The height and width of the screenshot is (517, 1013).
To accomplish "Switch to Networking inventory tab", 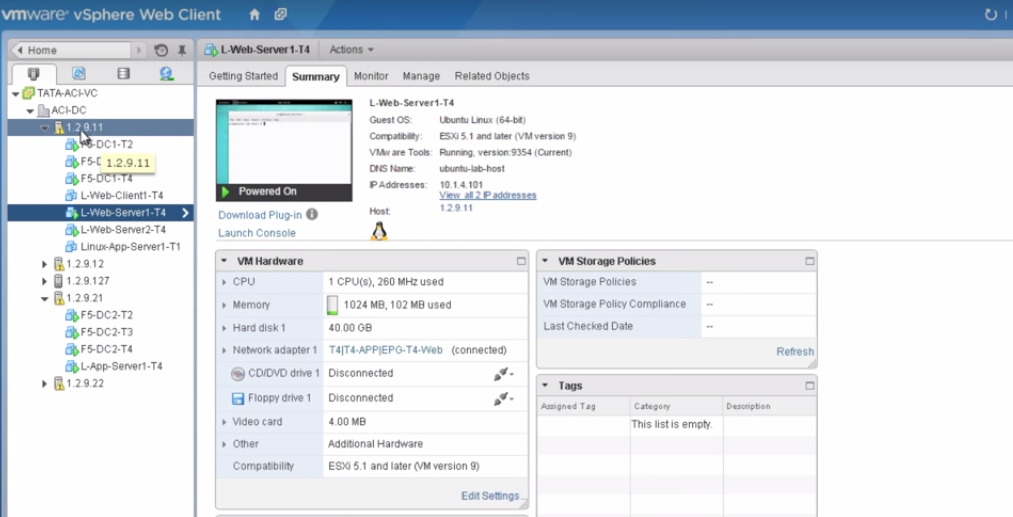I will pyautogui.click(x=167, y=74).
